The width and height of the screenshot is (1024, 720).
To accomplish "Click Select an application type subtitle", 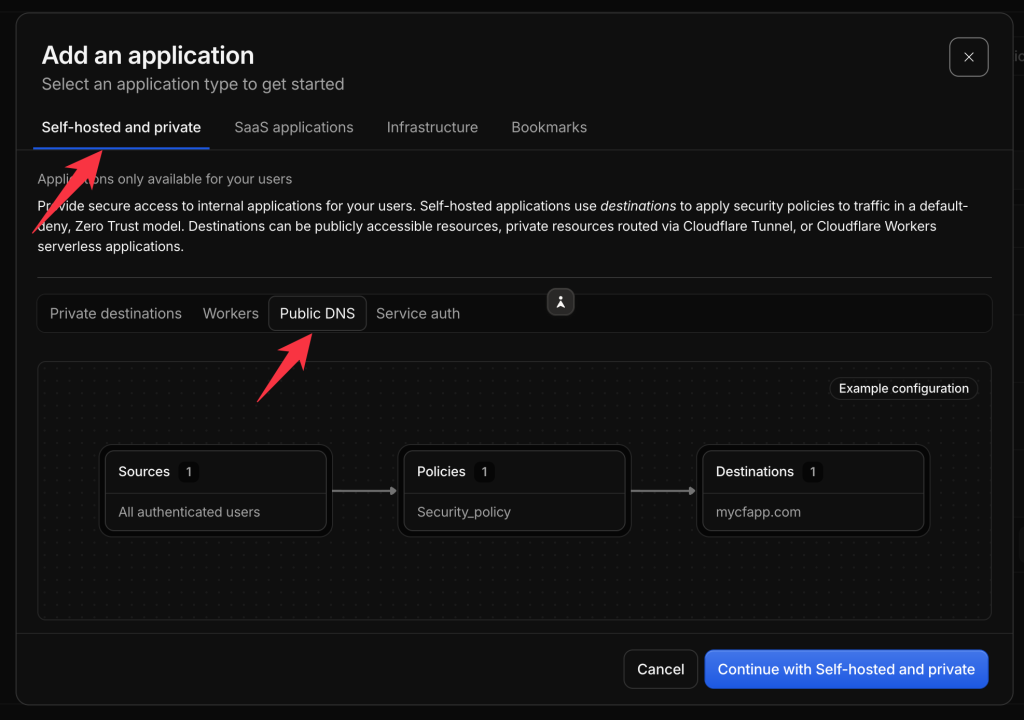I will 193,84.
